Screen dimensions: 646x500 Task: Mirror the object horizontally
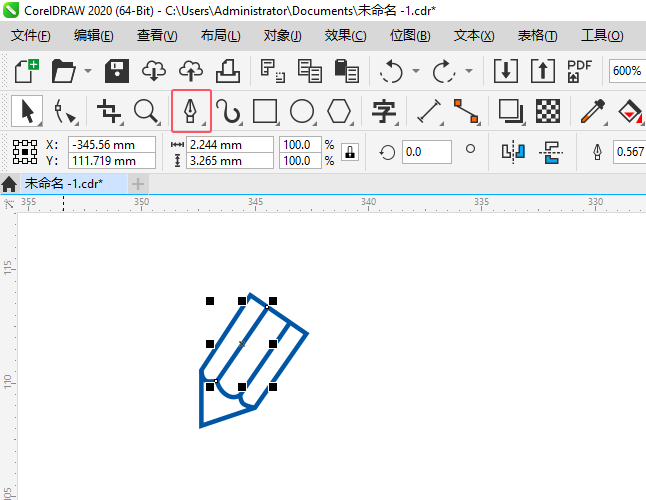tap(513, 152)
